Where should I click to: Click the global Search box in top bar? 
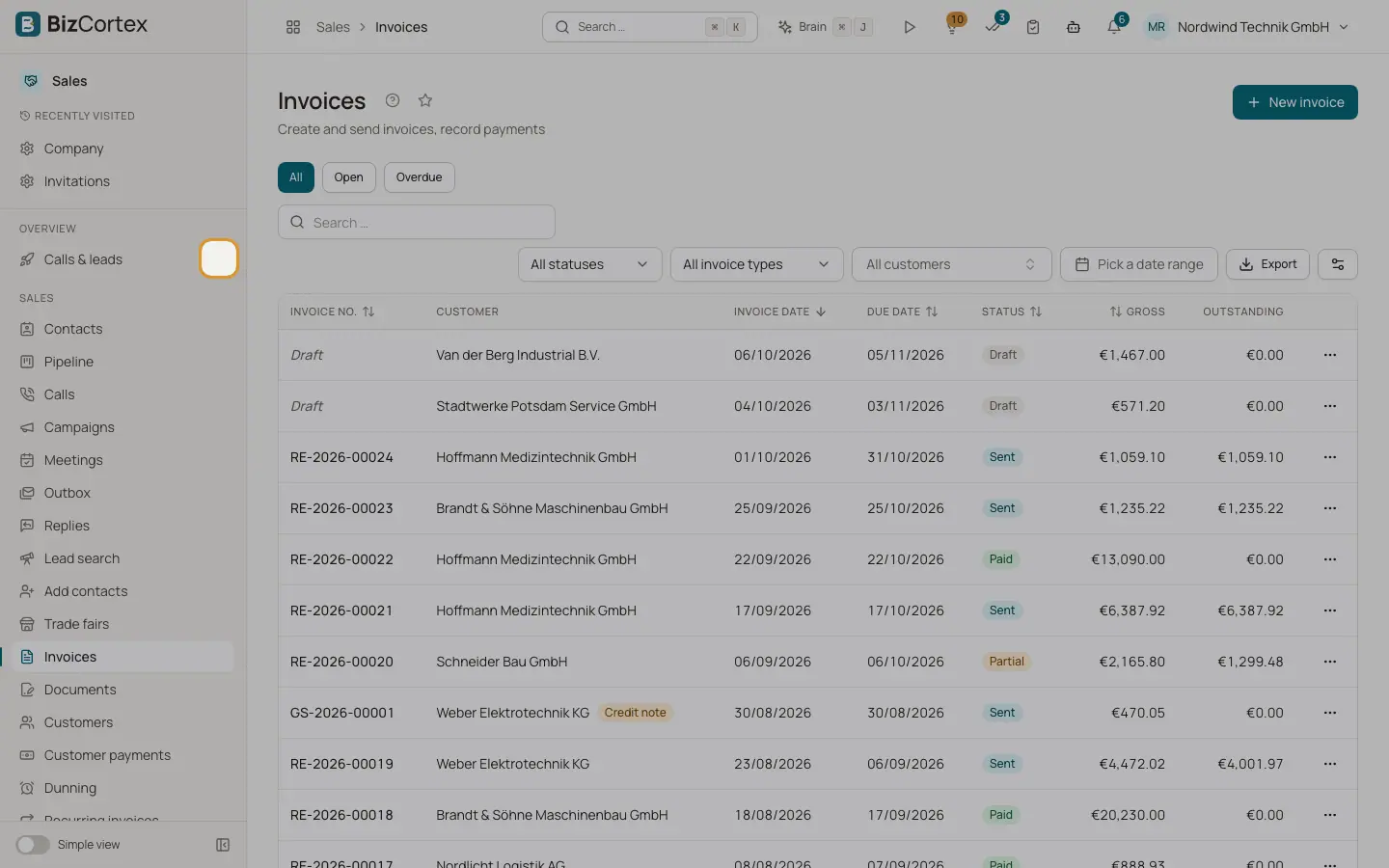(650, 27)
